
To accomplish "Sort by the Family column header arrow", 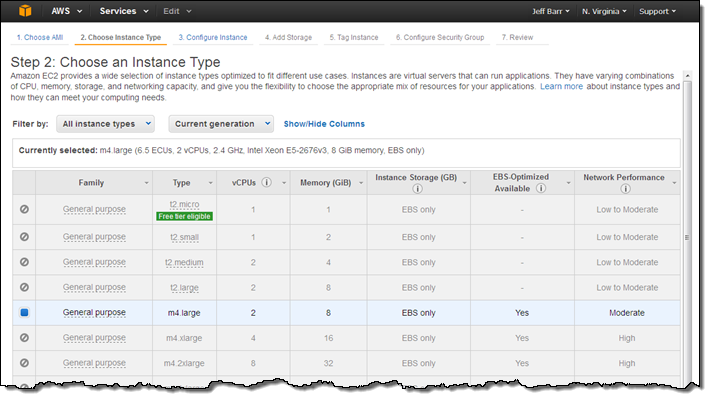I will 146,183.
